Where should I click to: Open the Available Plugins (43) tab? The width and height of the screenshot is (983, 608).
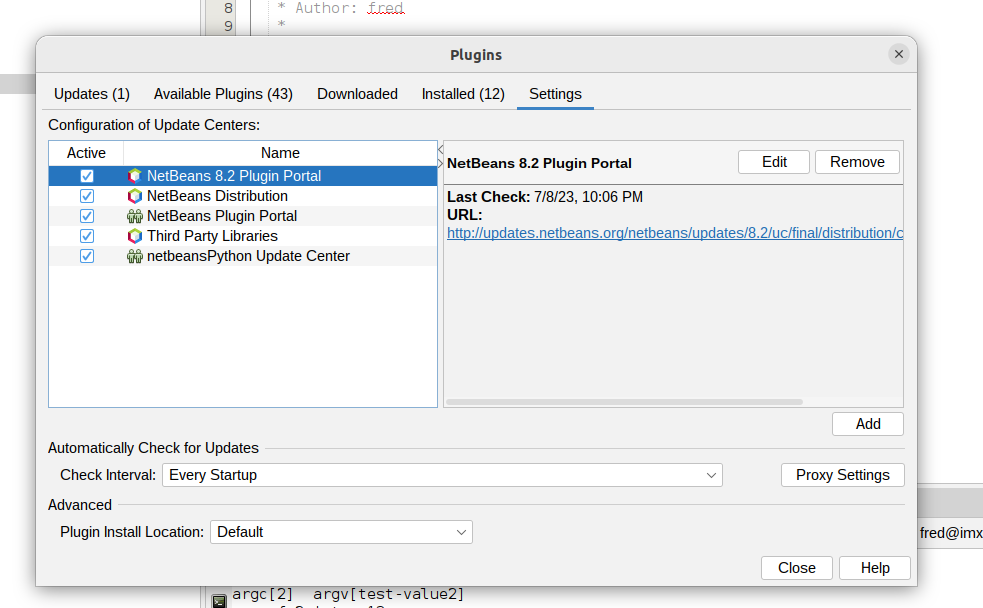click(x=223, y=94)
